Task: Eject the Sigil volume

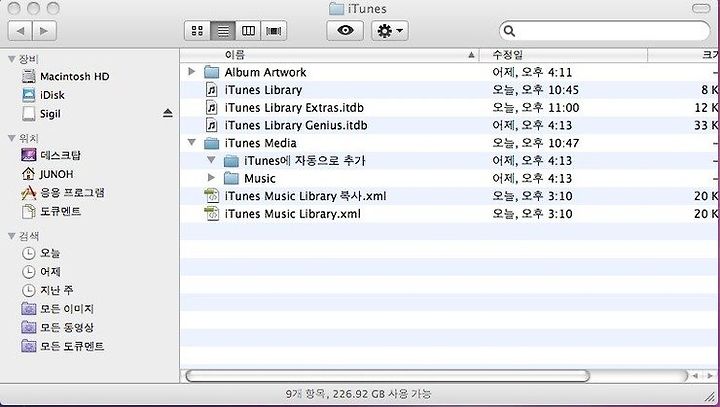Action: pyautogui.click(x=168, y=113)
